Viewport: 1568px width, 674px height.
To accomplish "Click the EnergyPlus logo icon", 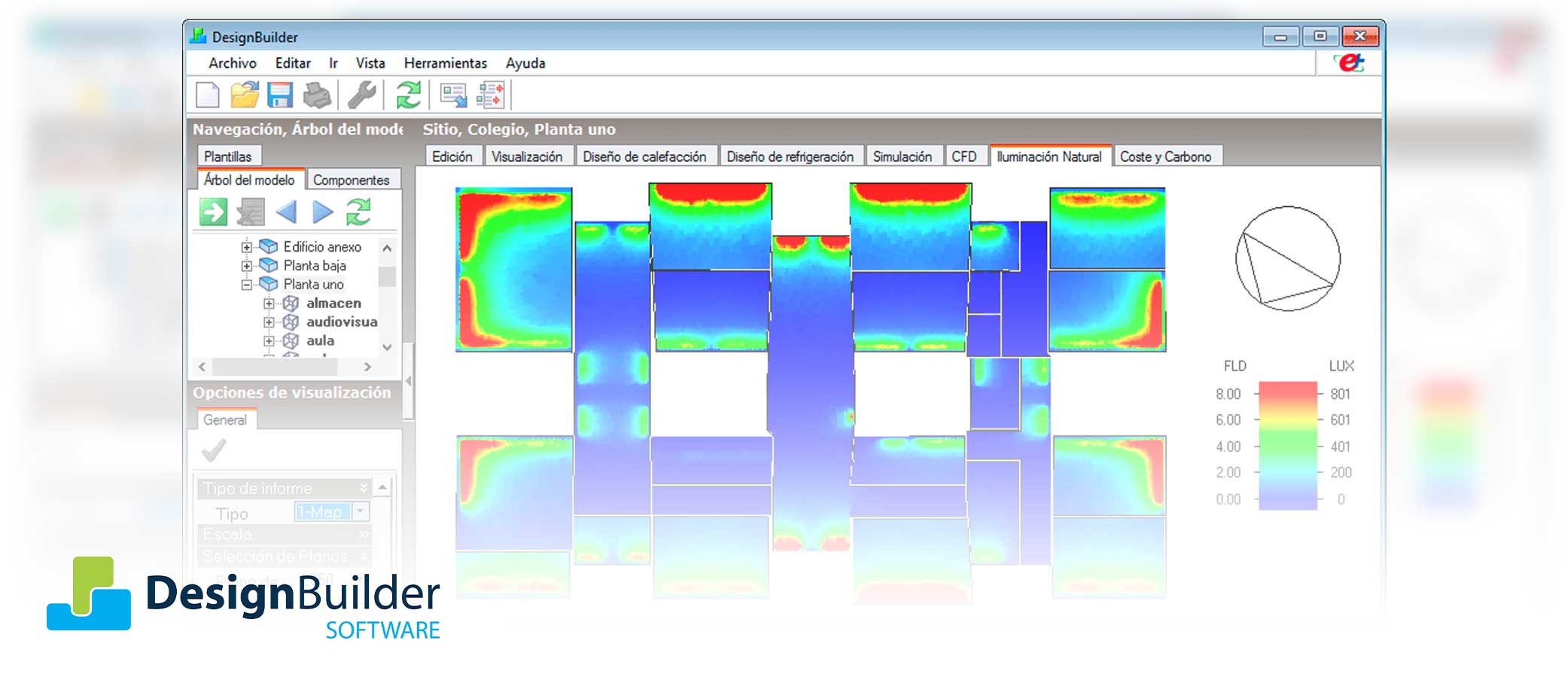I will 1350,63.
